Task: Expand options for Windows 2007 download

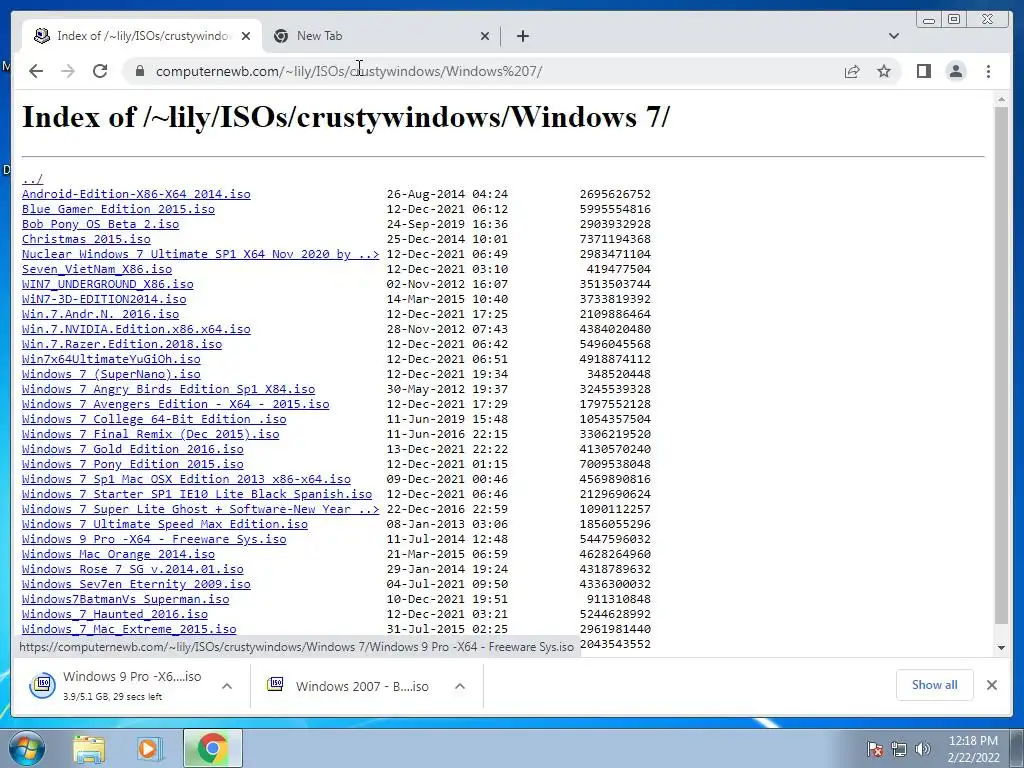Action: [460, 686]
